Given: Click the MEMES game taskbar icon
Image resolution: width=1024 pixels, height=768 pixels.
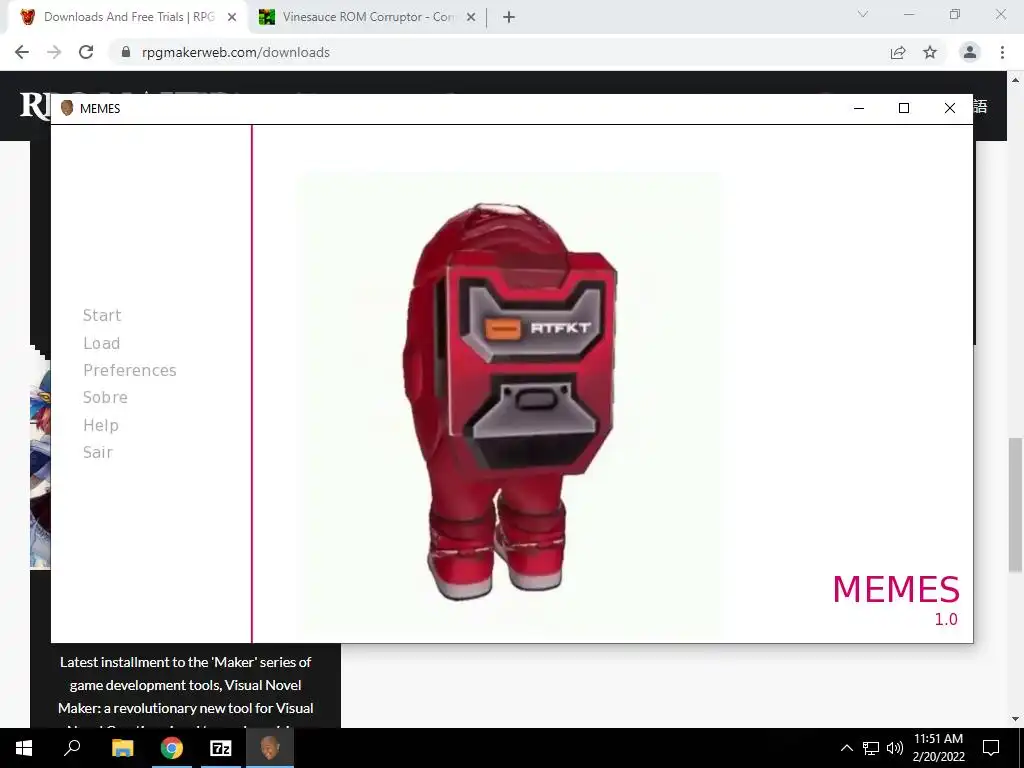Looking at the screenshot, I should [x=270, y=748].
